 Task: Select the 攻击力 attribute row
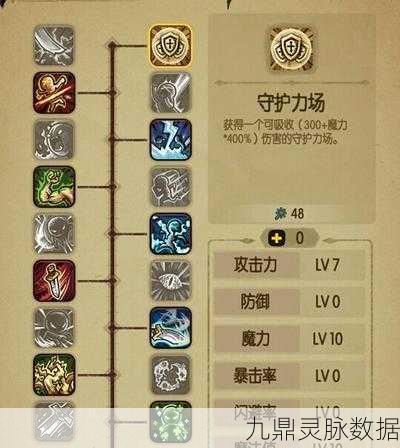(x=289, y=265)
